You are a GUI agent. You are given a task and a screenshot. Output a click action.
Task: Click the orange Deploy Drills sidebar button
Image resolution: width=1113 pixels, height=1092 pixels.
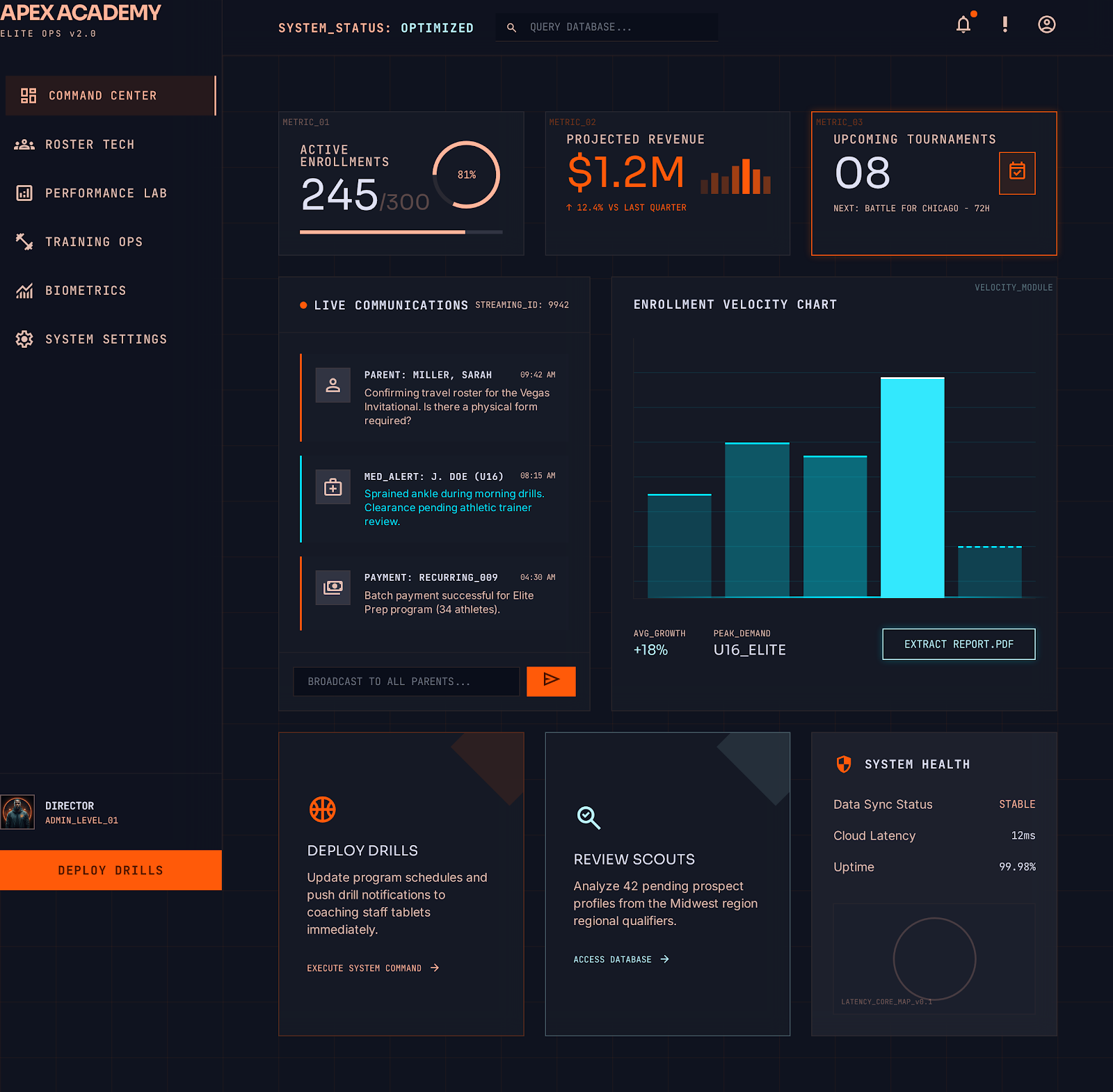click(111, 870)
